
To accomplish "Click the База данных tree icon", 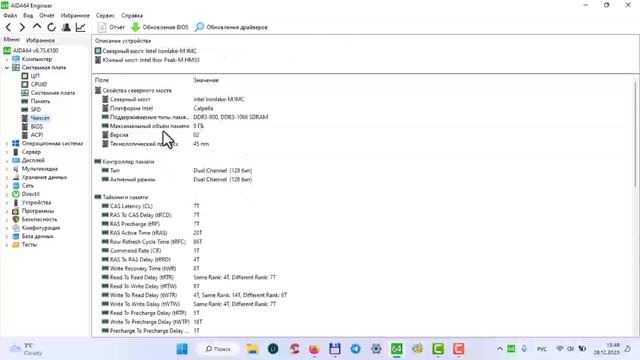I will (16, 236).
